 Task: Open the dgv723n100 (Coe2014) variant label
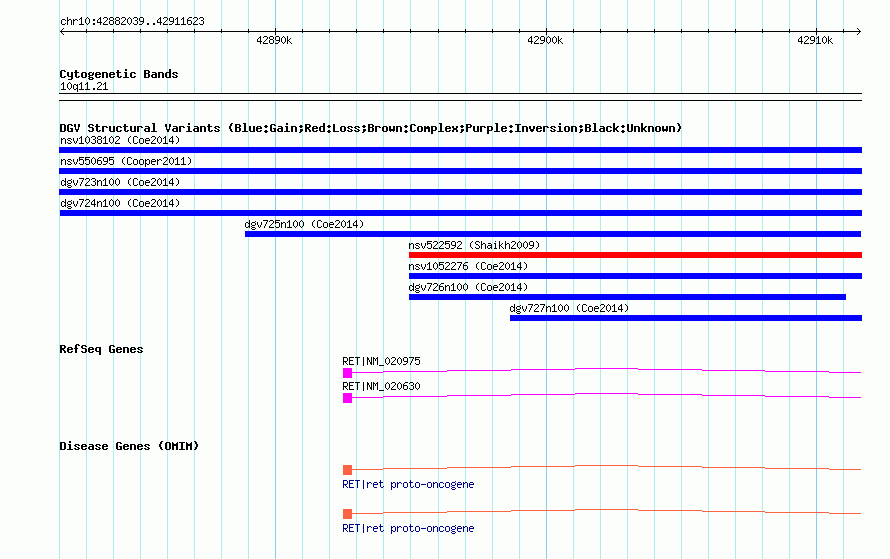120,182
